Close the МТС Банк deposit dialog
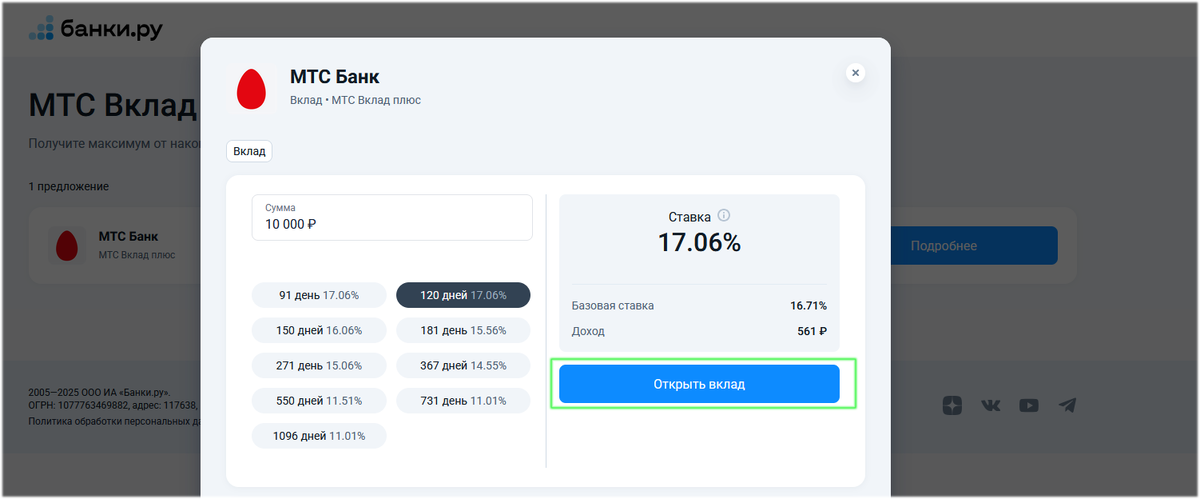Screen dimensions: 1200x499 [x=854, y=72]
